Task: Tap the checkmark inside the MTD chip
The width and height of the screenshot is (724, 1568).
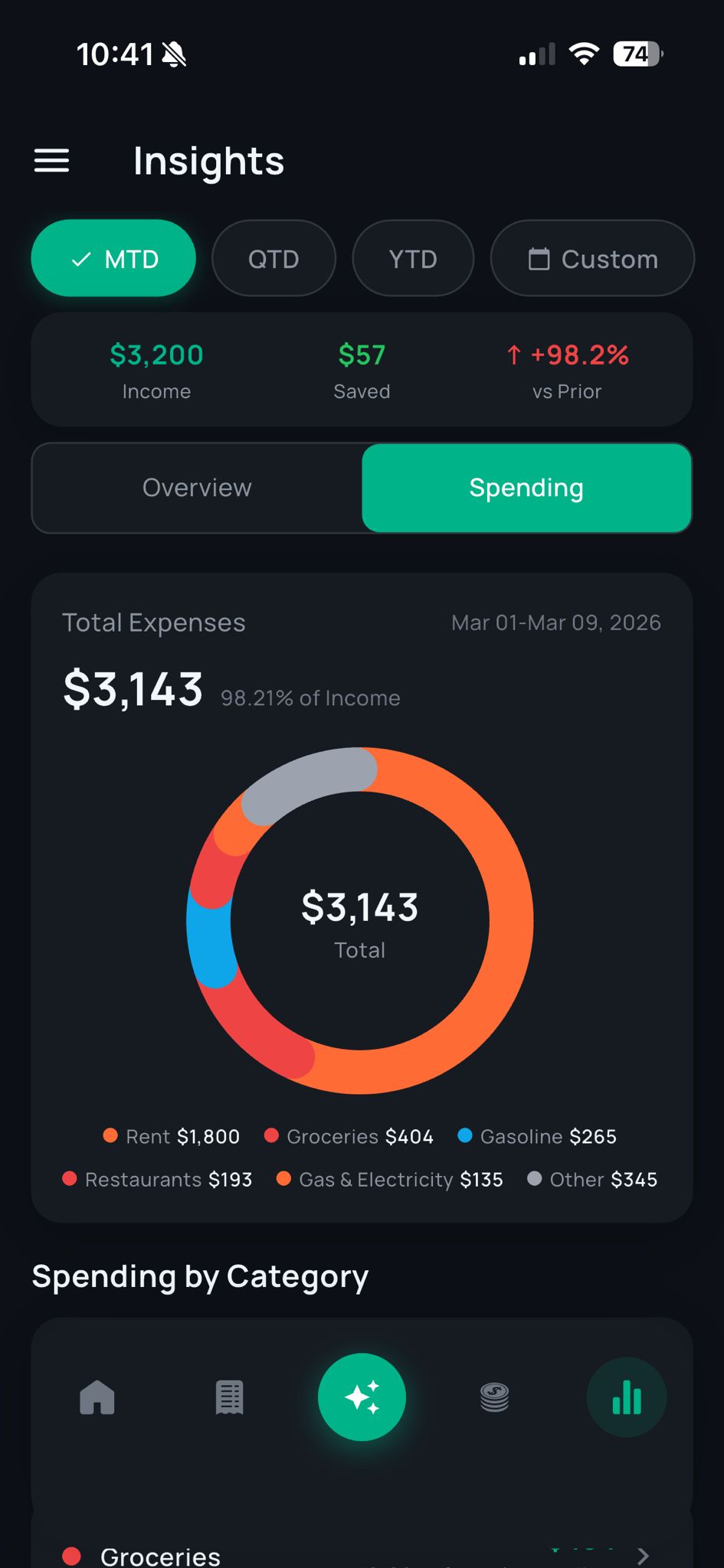Action: point(82,259)
